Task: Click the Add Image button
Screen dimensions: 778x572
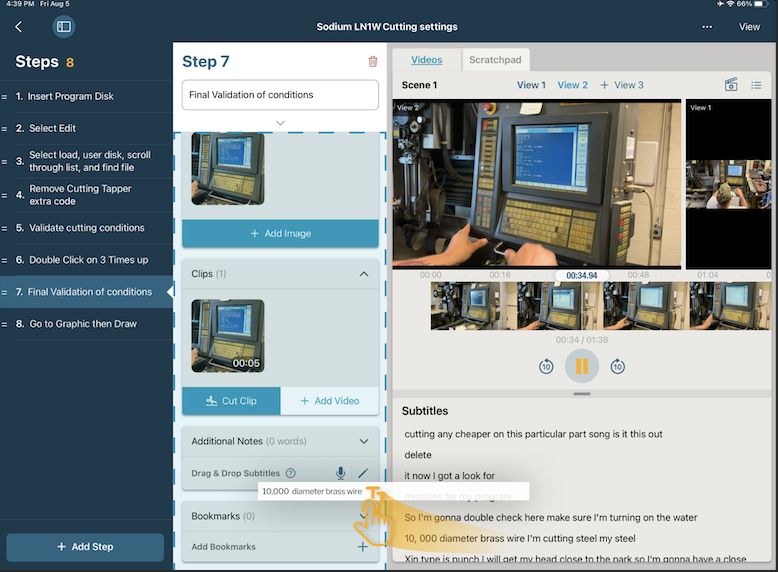Action: [x=280, y=233]
